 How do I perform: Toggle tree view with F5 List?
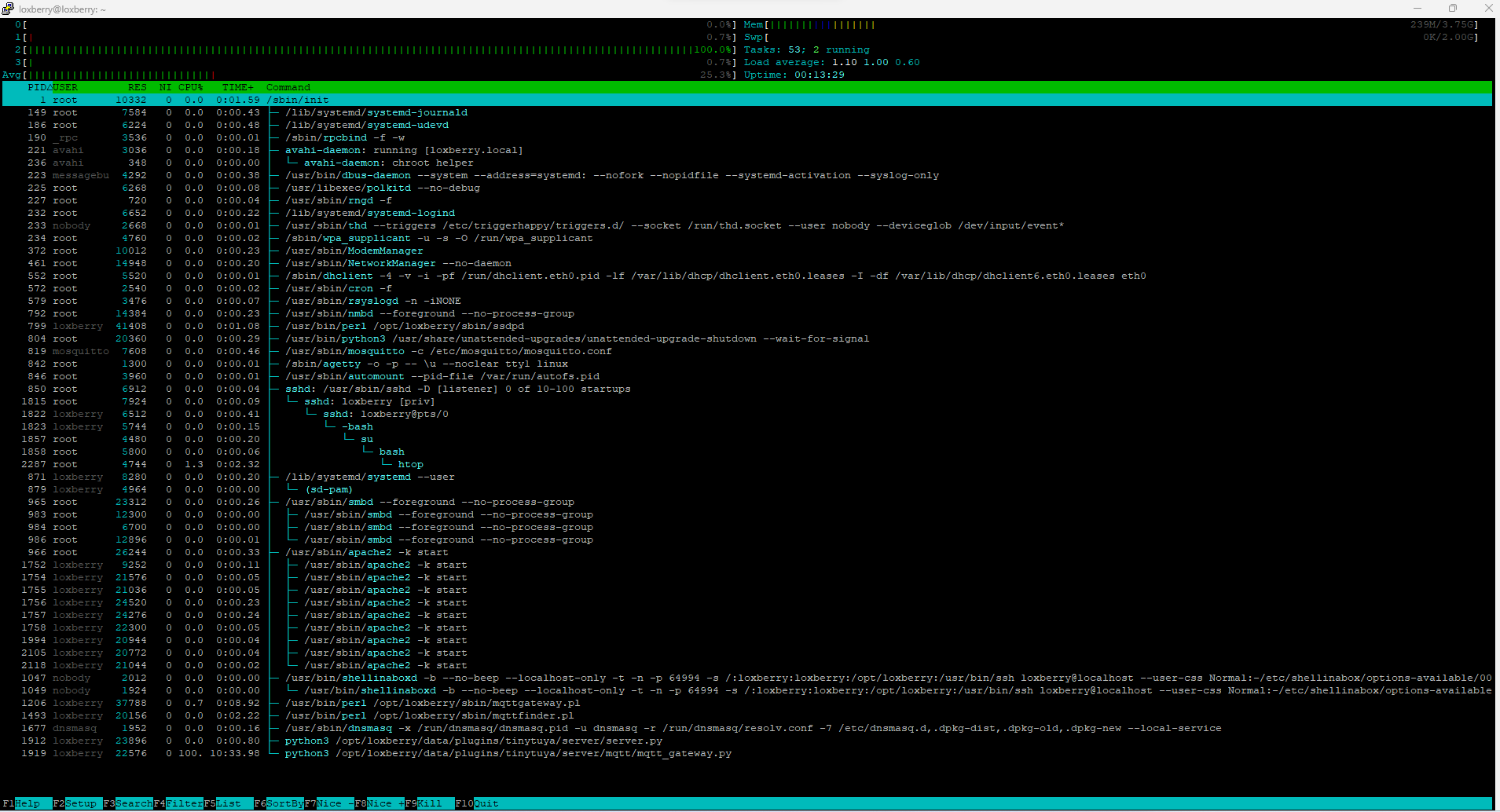pos(229,803)
